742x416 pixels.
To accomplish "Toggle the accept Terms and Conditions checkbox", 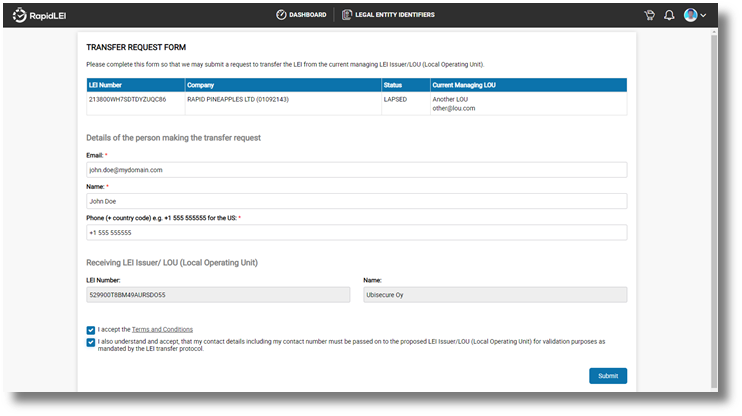I will click(x=91, y=329).
